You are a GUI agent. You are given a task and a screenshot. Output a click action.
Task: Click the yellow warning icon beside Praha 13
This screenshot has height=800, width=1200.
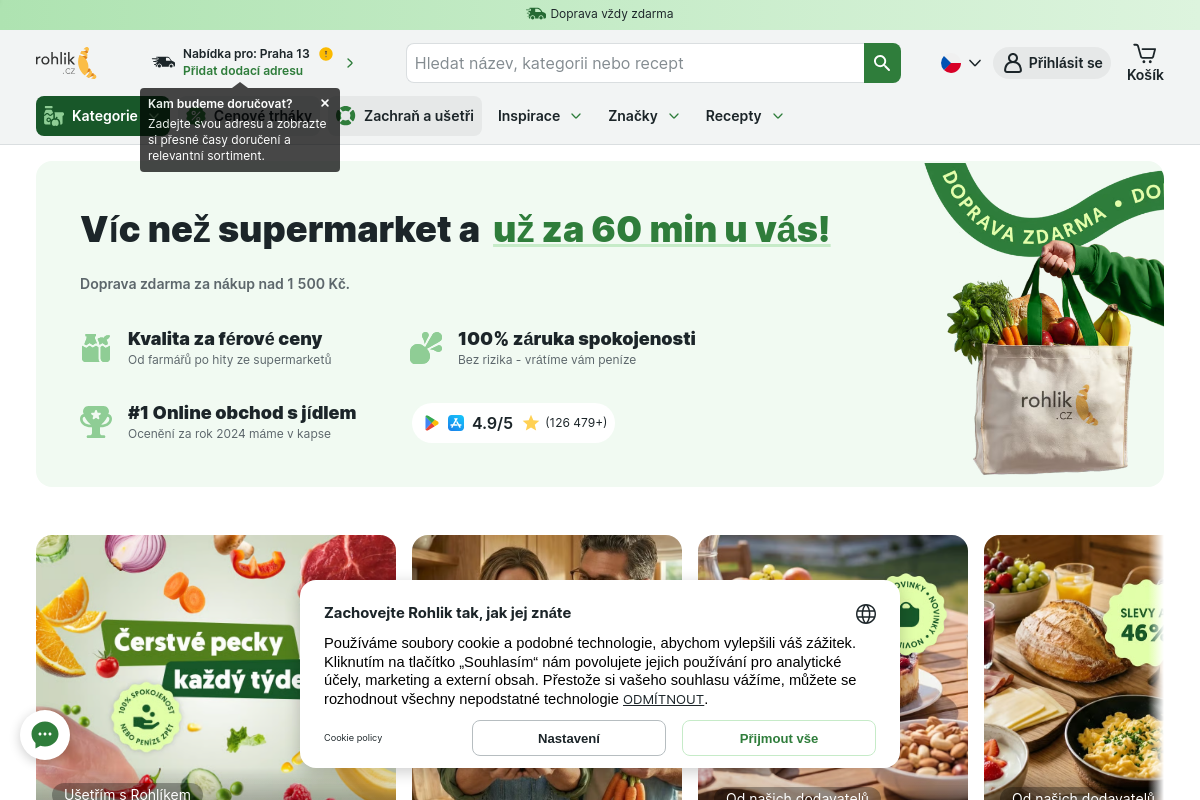(326, 53)
